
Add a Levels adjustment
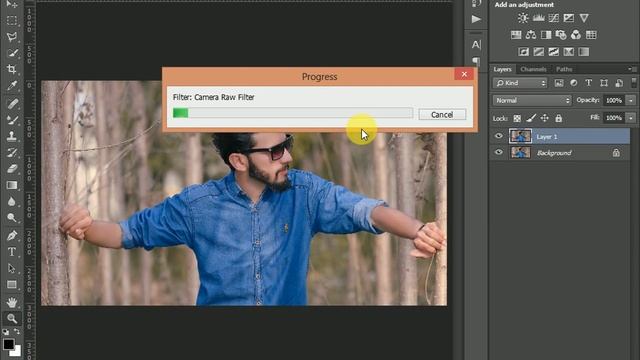pyautogui.click(x=538, y=18)
